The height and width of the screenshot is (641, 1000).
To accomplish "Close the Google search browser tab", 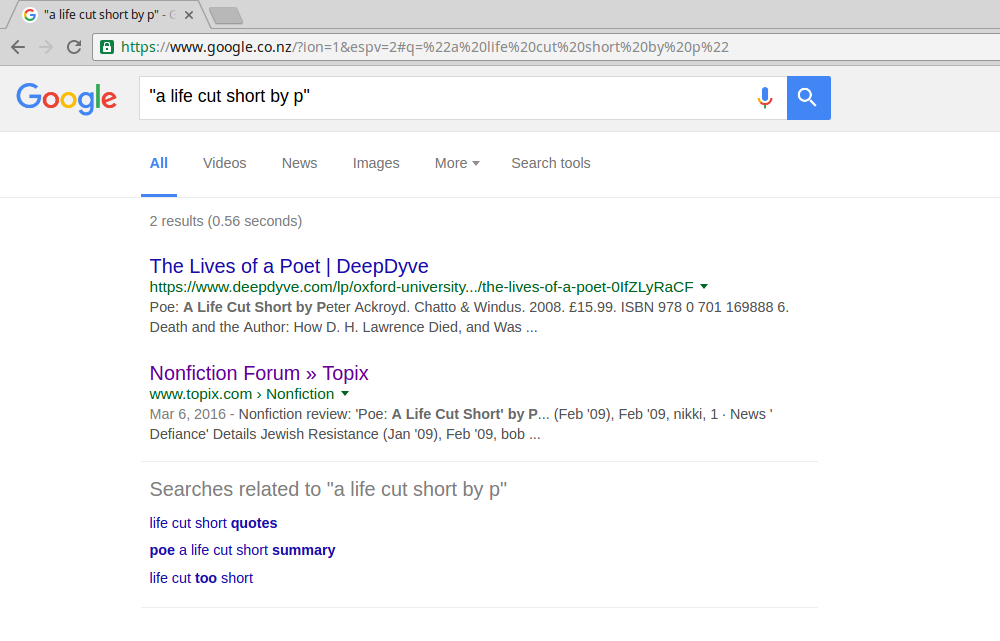I will click(x=189, y=15).
